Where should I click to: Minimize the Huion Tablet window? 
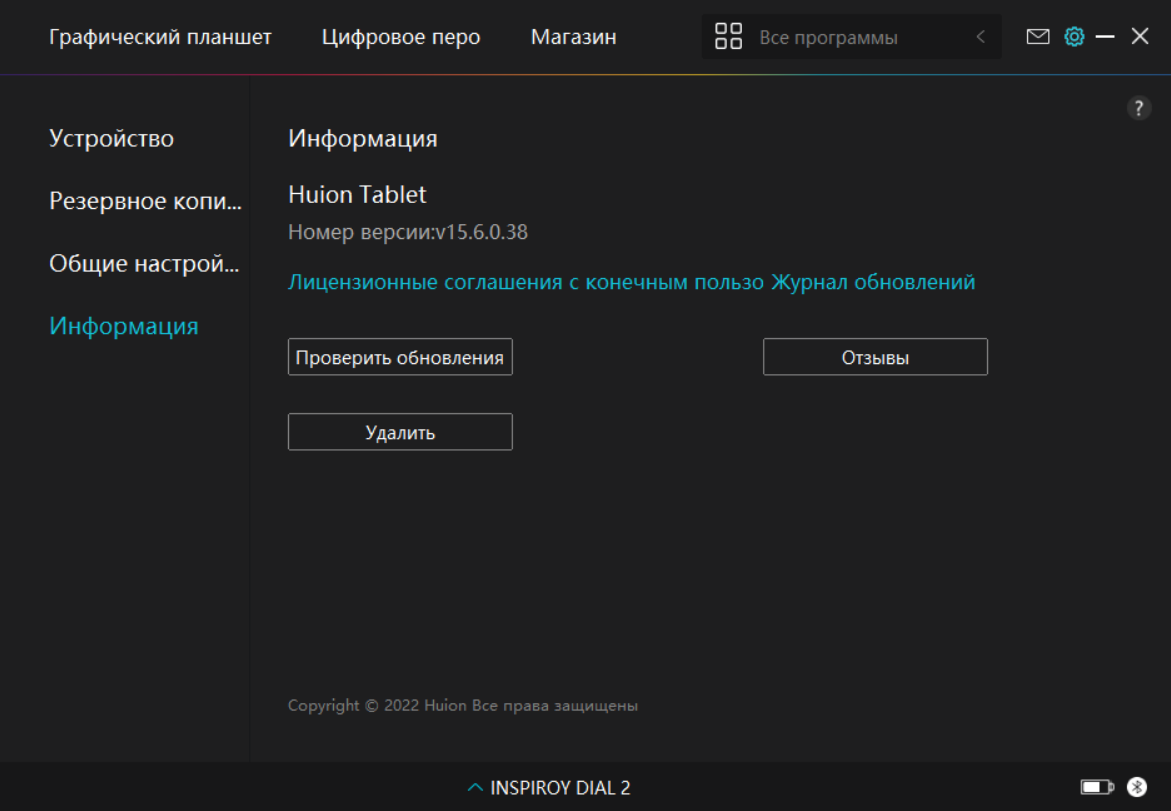click(x=1105, y=37)
